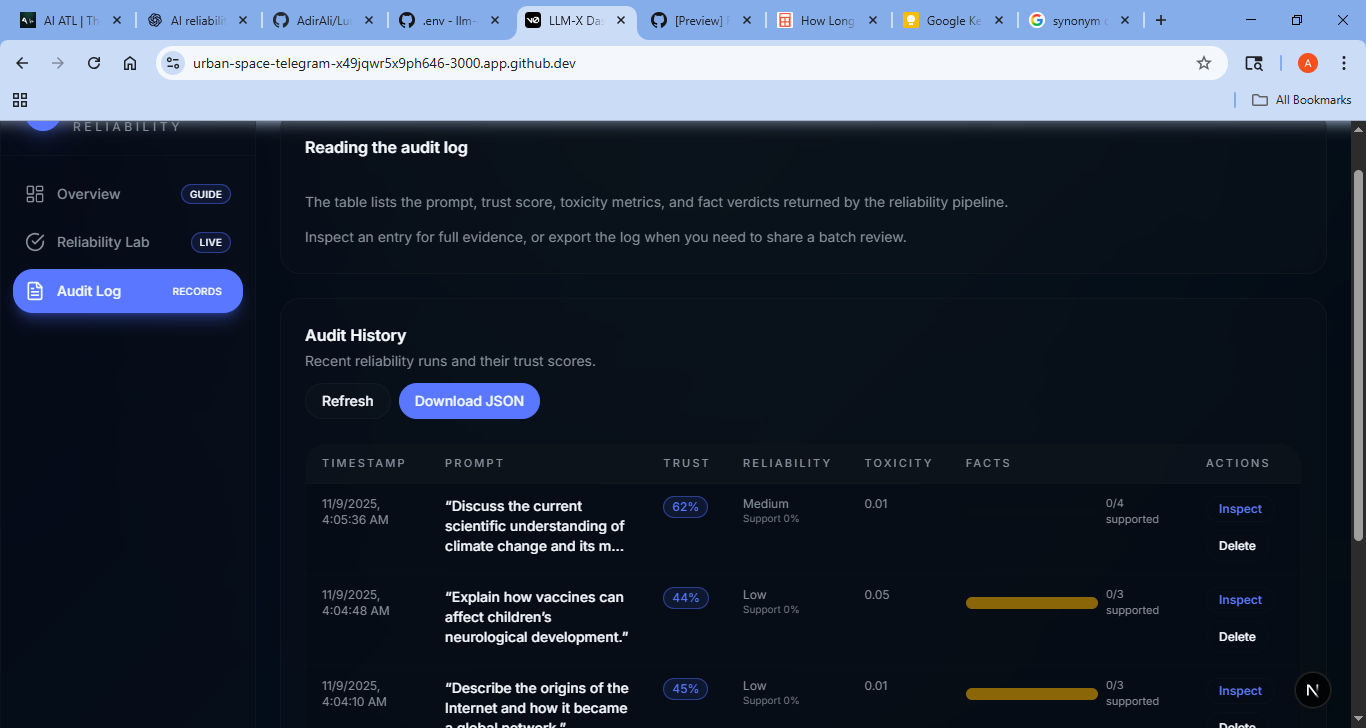Click the Refresh button

(x=348, y=401)
